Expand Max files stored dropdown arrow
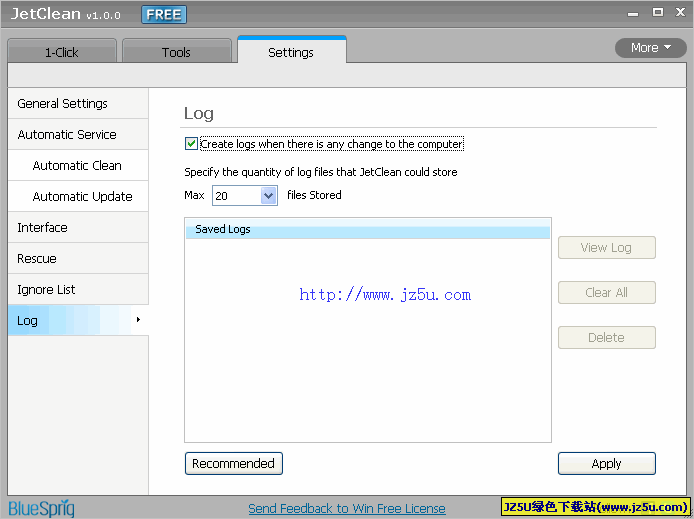 click(x=268, y=196)
